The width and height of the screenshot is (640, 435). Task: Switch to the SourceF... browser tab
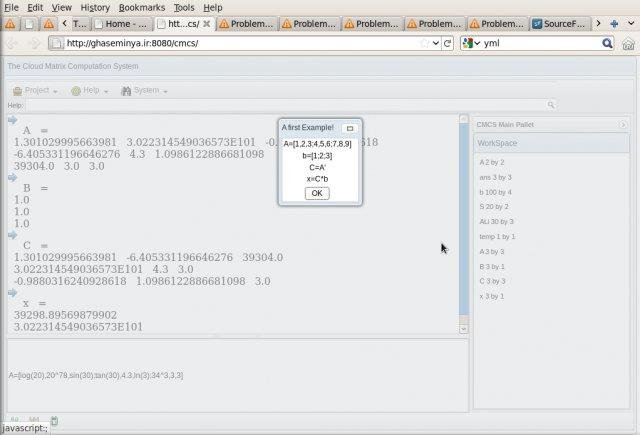(x=560, y=24)
